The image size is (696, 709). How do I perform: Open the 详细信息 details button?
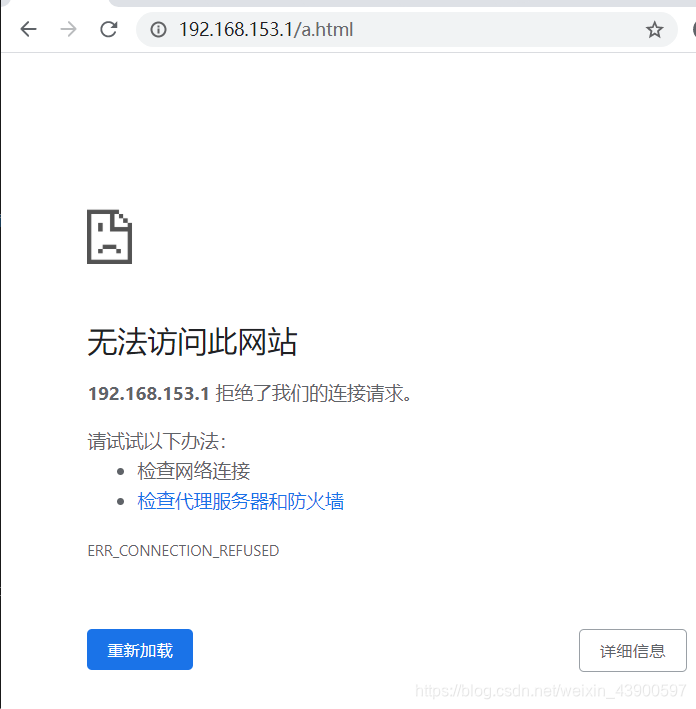pyautogui.click(x=633, y=650)
